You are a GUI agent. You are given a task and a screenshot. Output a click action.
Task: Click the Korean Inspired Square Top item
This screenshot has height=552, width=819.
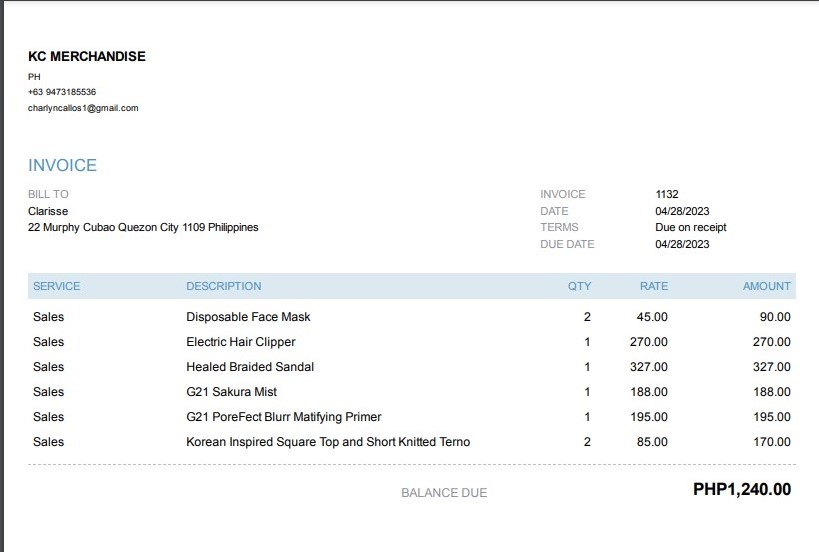(x=327, y=442)
